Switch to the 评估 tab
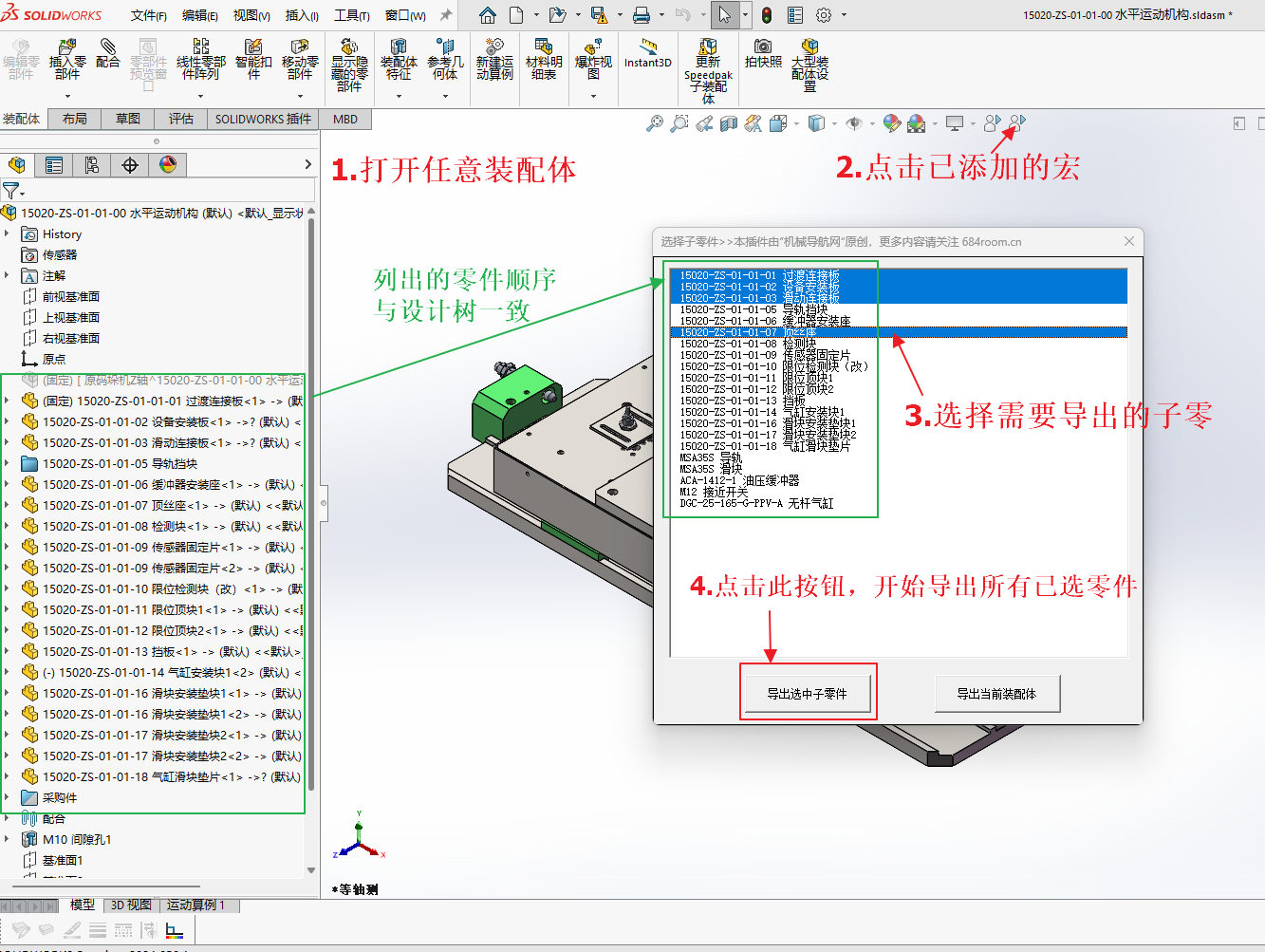This screenshot has width=1265, height=952. click(x=180, y=119)
